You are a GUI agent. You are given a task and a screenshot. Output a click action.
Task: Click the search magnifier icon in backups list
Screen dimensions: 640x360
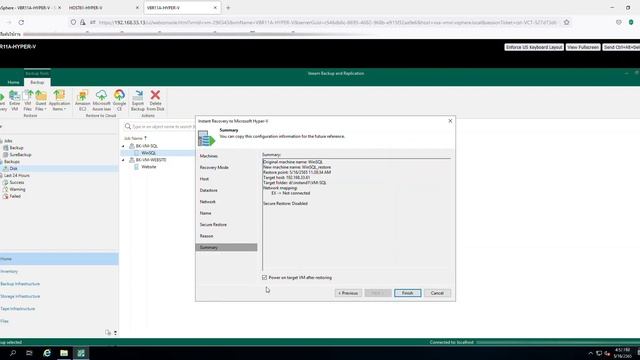128,127
